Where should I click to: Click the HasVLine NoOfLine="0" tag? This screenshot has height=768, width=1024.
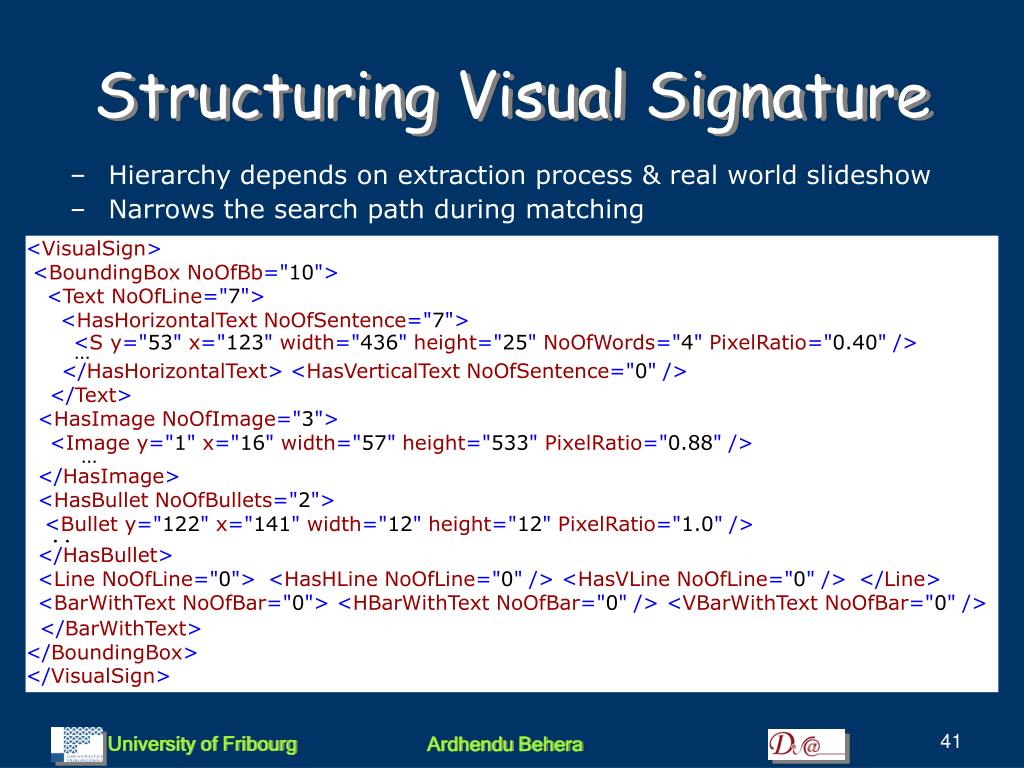click(704, 579)
